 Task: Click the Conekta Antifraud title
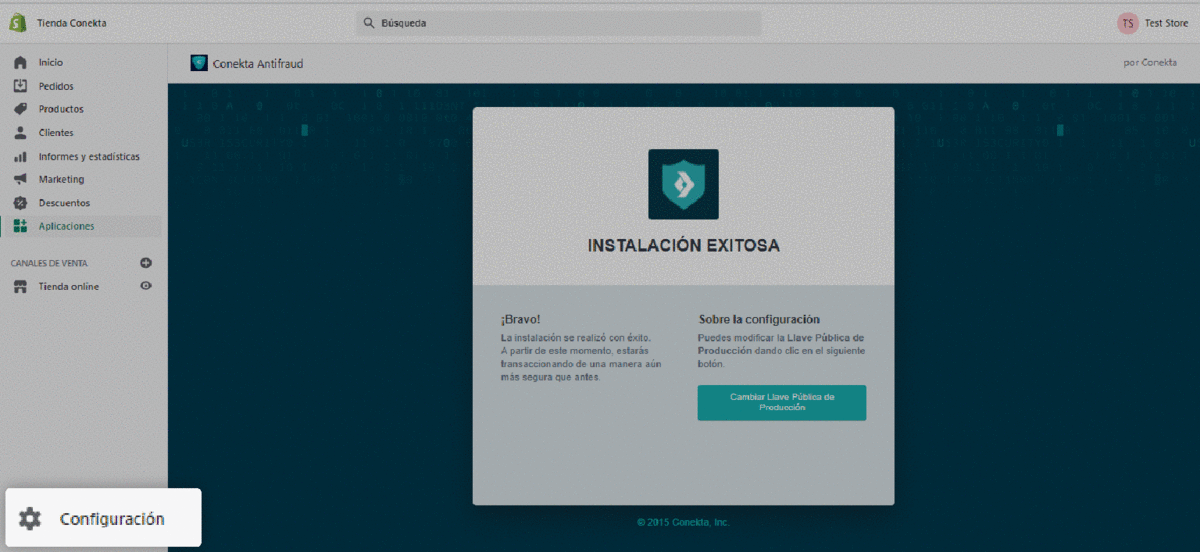258,64
